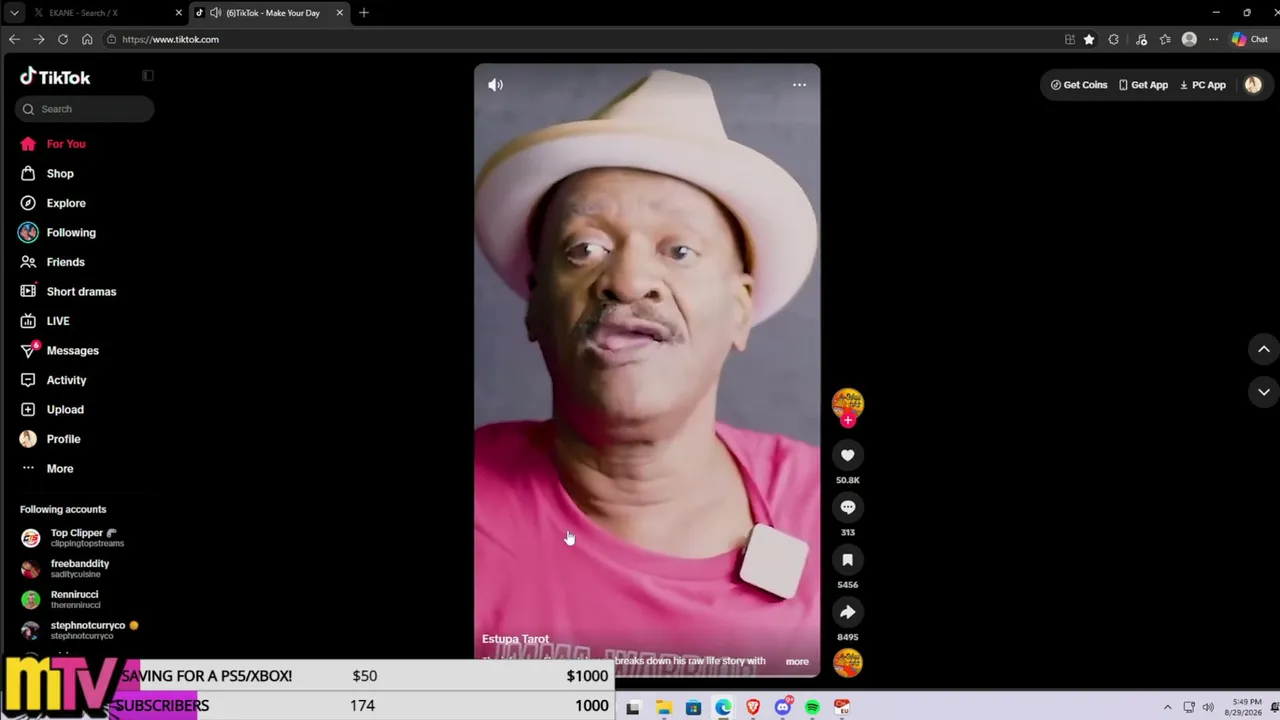Go back in browser history

pos(14,39)
